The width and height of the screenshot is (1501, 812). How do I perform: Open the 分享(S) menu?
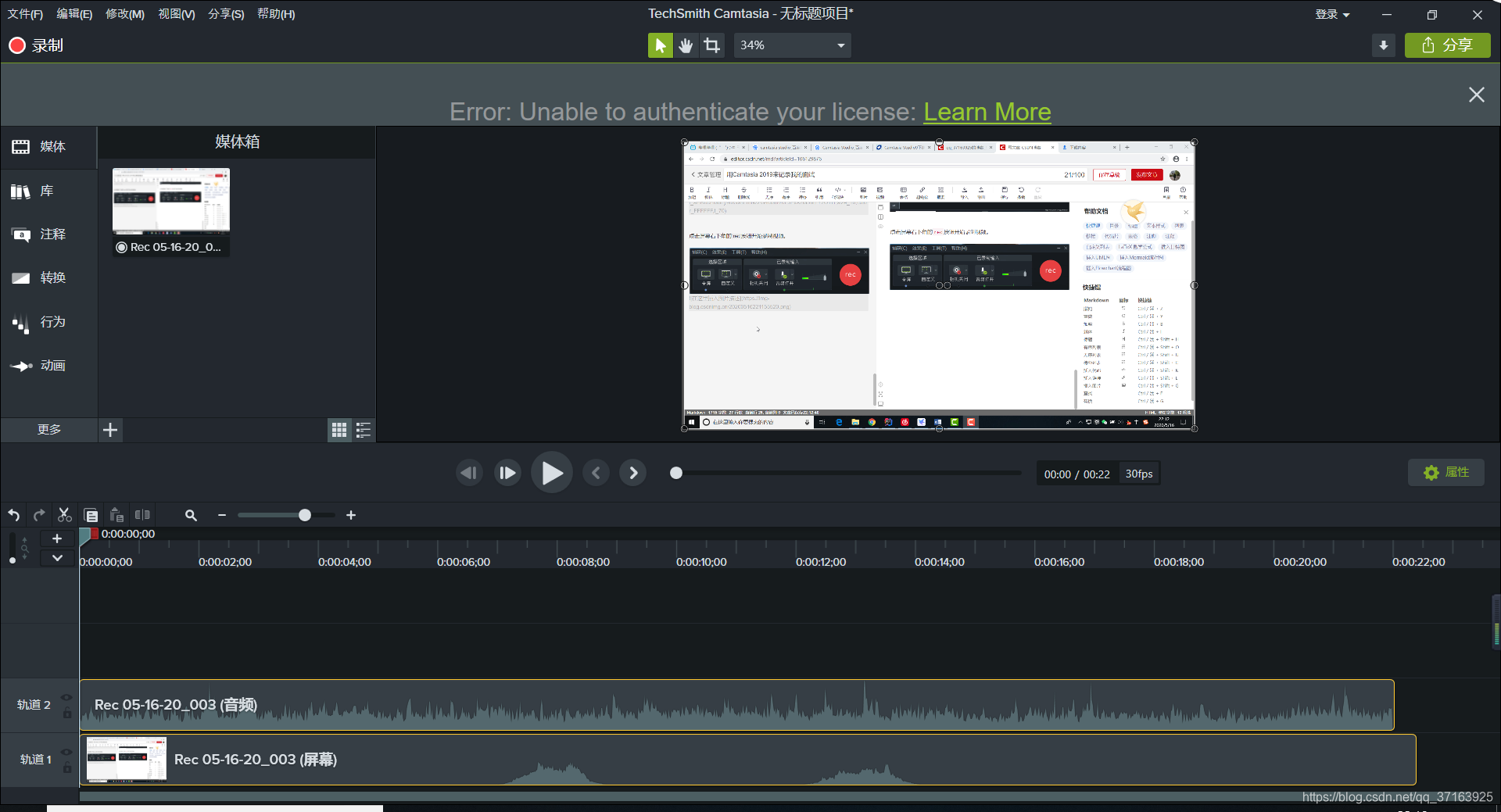tap(226, 14)
